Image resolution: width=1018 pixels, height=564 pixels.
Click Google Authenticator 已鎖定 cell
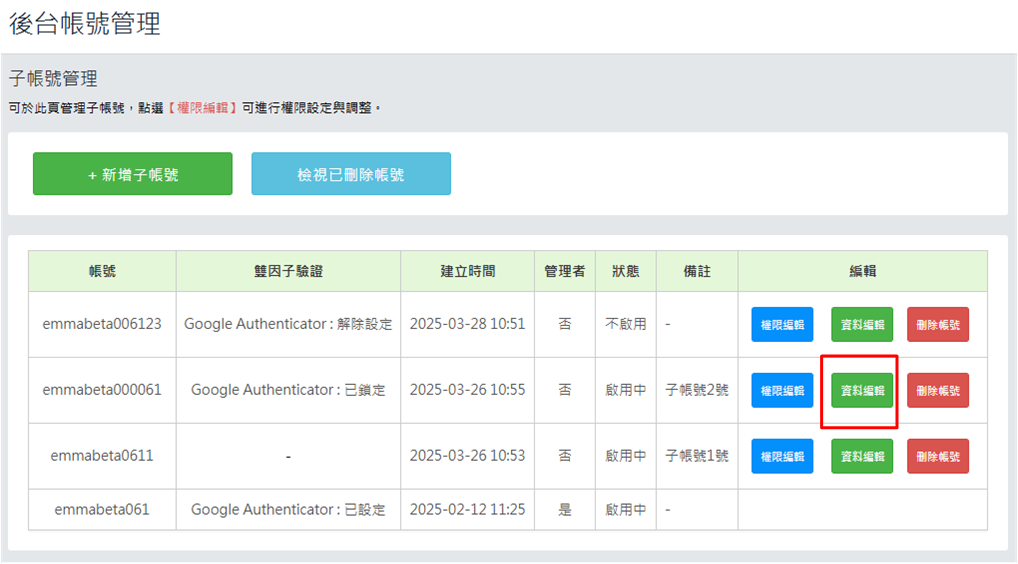pyautogui.click(x=288, y=390)
